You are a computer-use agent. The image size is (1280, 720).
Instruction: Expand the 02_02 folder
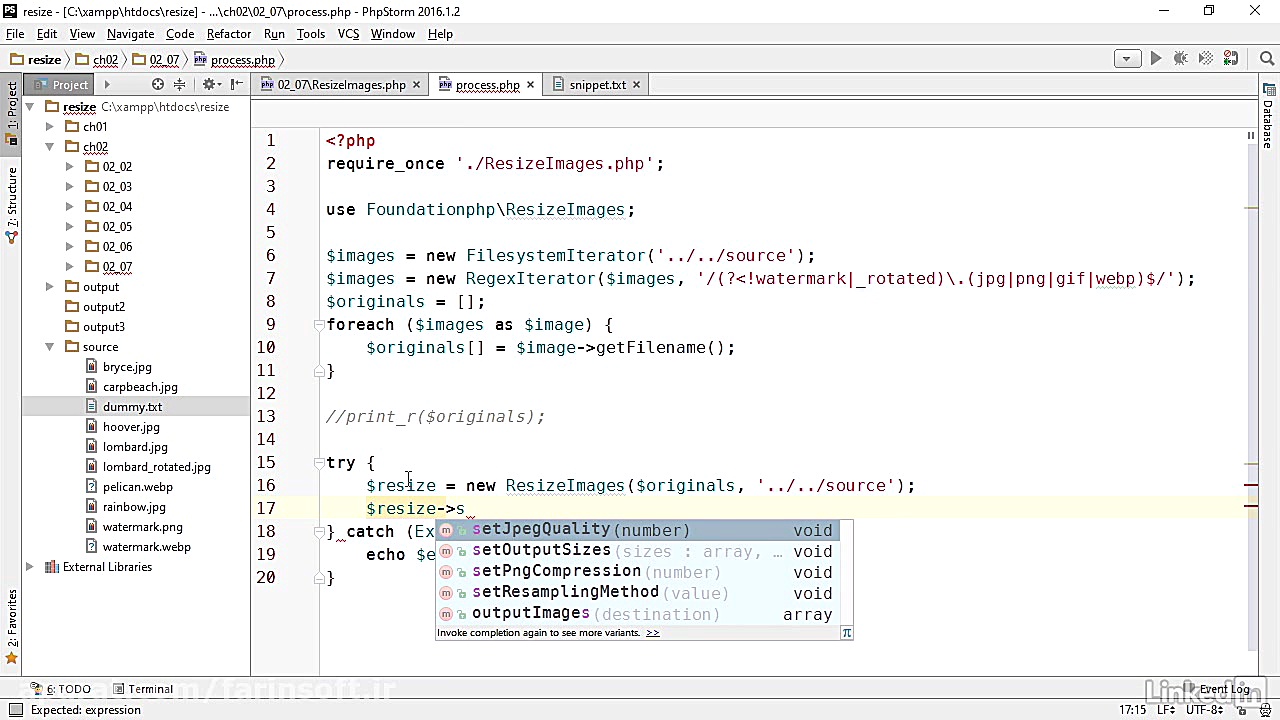pos(69,167)
